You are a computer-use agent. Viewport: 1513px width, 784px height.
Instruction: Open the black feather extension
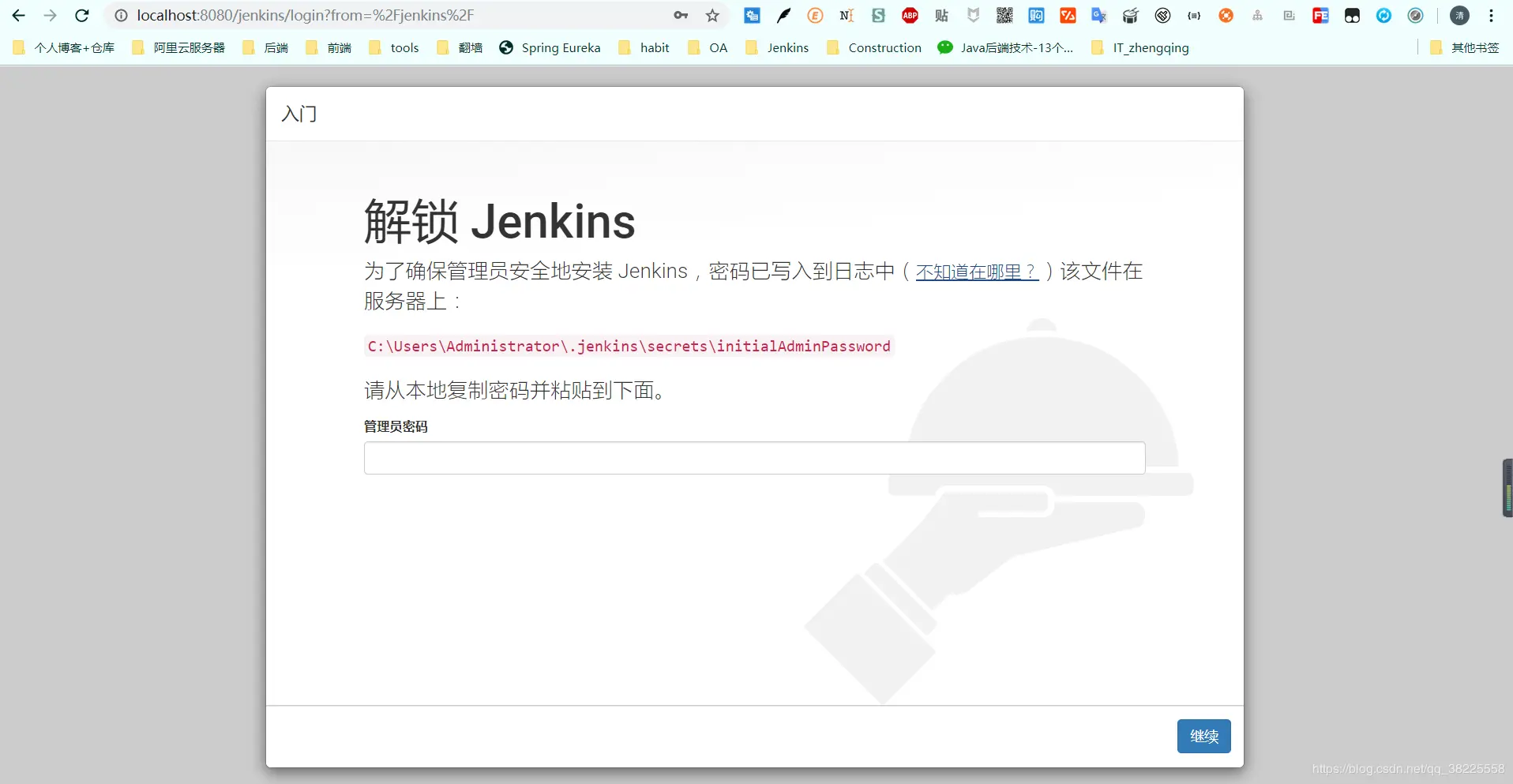(x=783, y=16)
